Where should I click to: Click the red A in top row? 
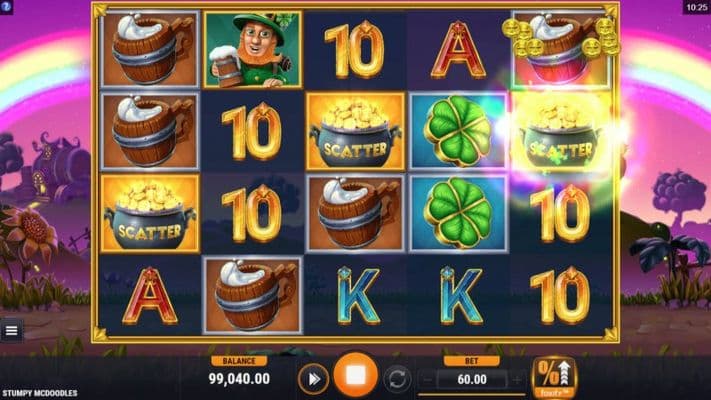(458, 49)
